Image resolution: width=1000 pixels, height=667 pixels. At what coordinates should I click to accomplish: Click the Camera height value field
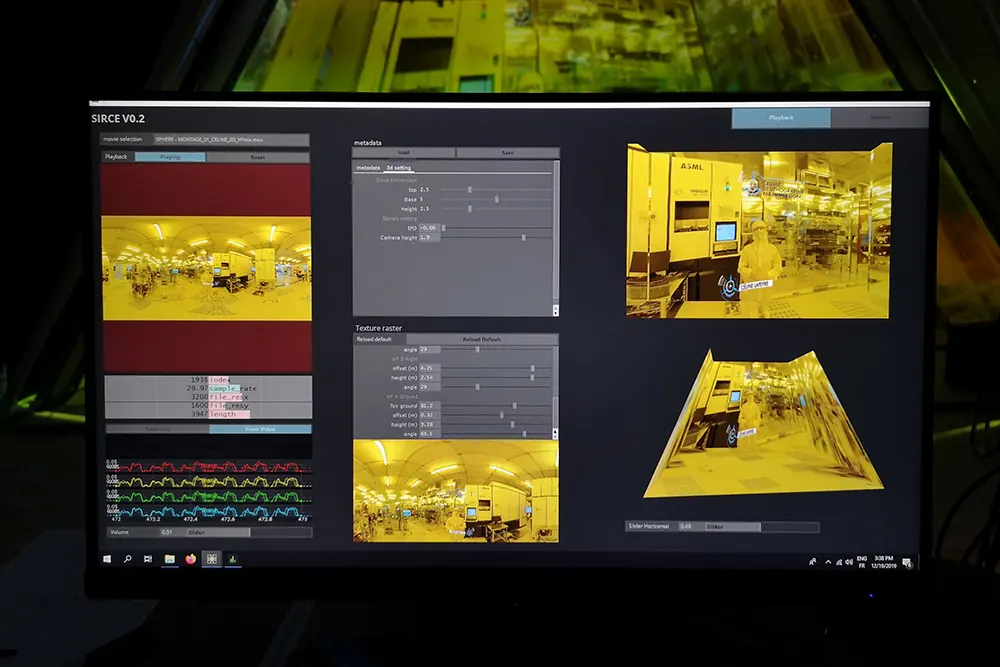pos(429,237)
